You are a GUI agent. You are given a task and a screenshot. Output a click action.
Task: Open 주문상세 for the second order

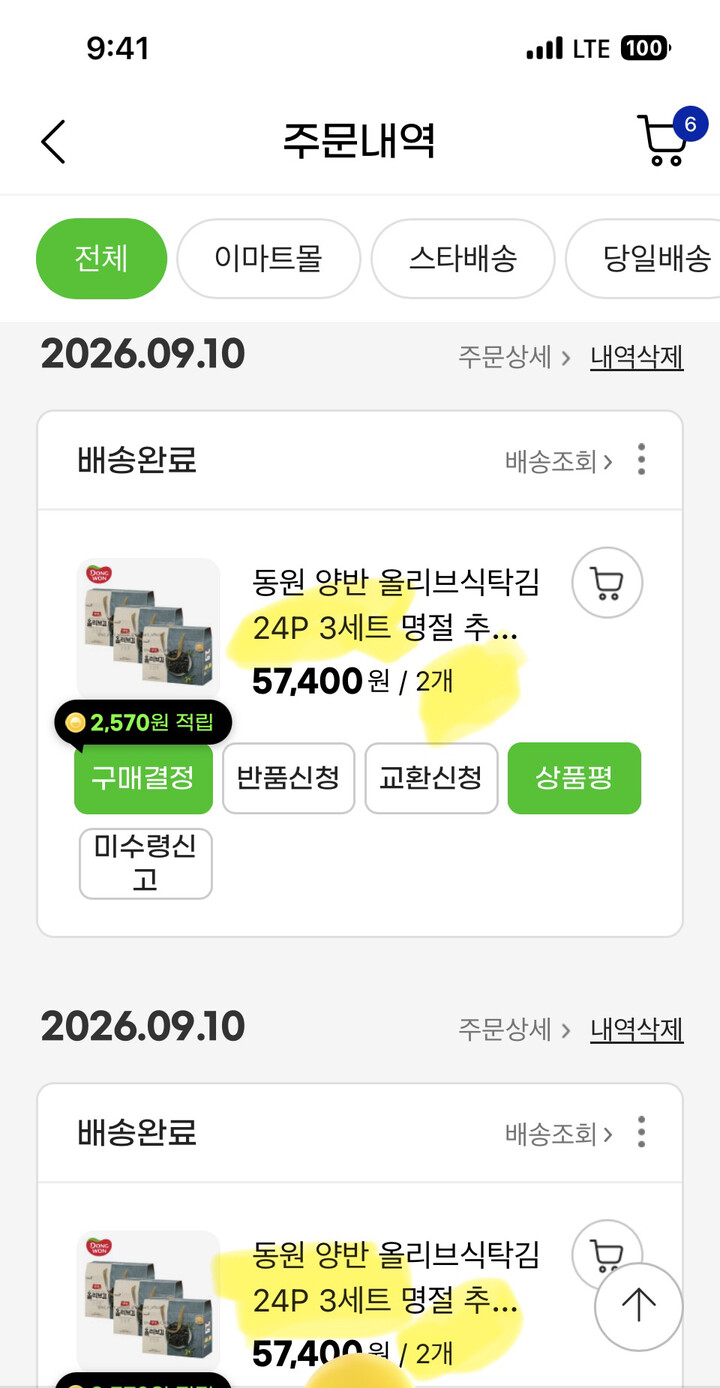[515, 1029]
